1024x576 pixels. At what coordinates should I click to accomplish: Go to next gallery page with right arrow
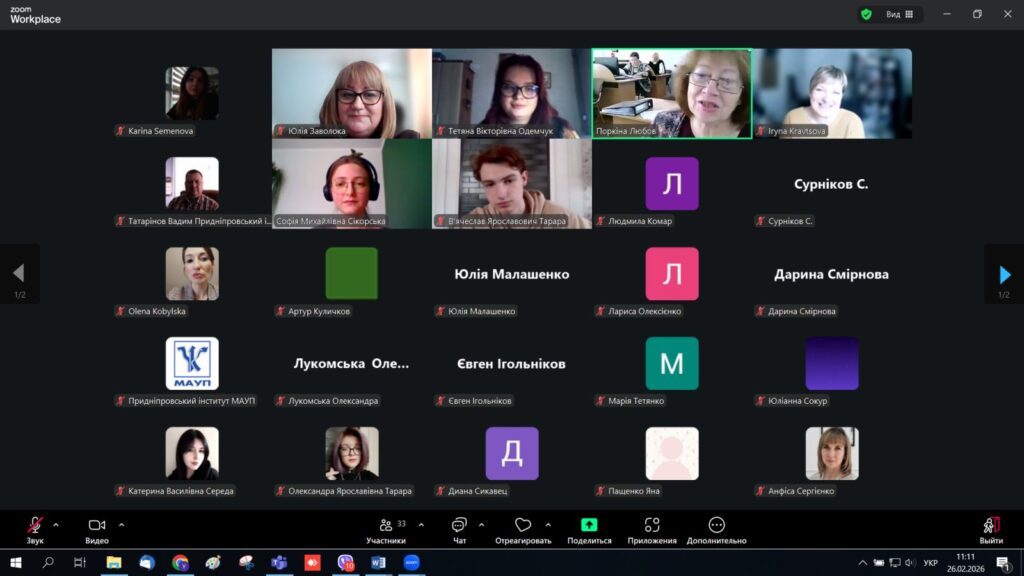pyautogui.click(x=1004, y=274)
